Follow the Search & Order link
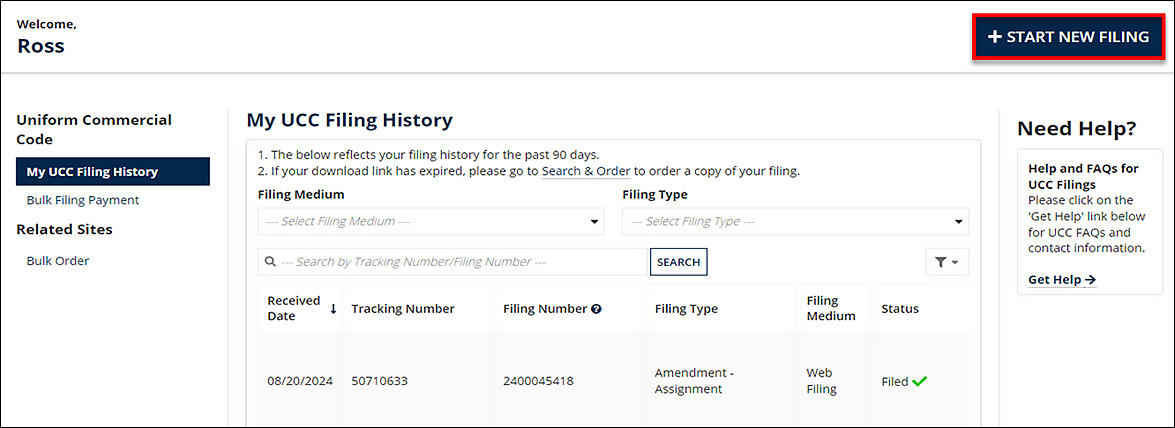Screen dimensions: 1175x428 click(x=585, y=171)
